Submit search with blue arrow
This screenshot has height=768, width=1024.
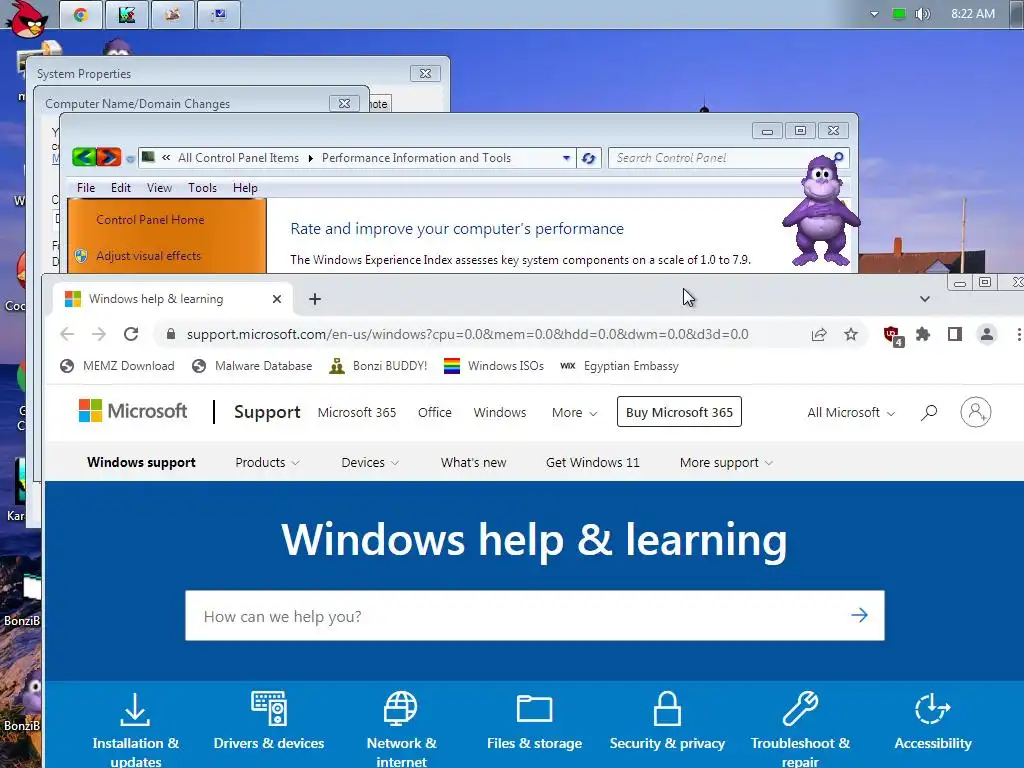point(859,615)
